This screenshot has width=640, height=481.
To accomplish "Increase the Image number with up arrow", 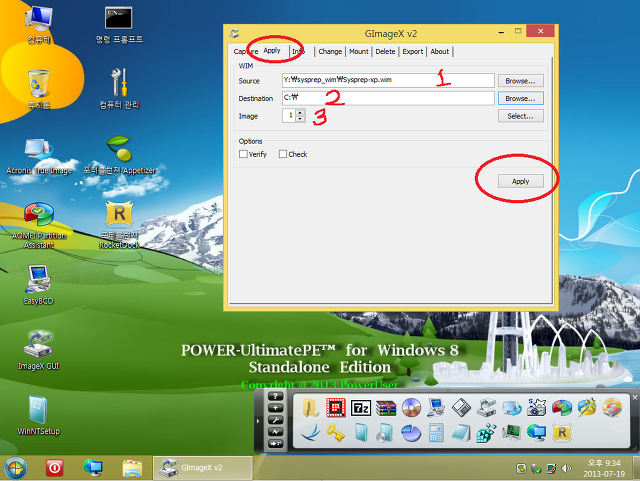I will pyautogui.click(x=300, y=112).
